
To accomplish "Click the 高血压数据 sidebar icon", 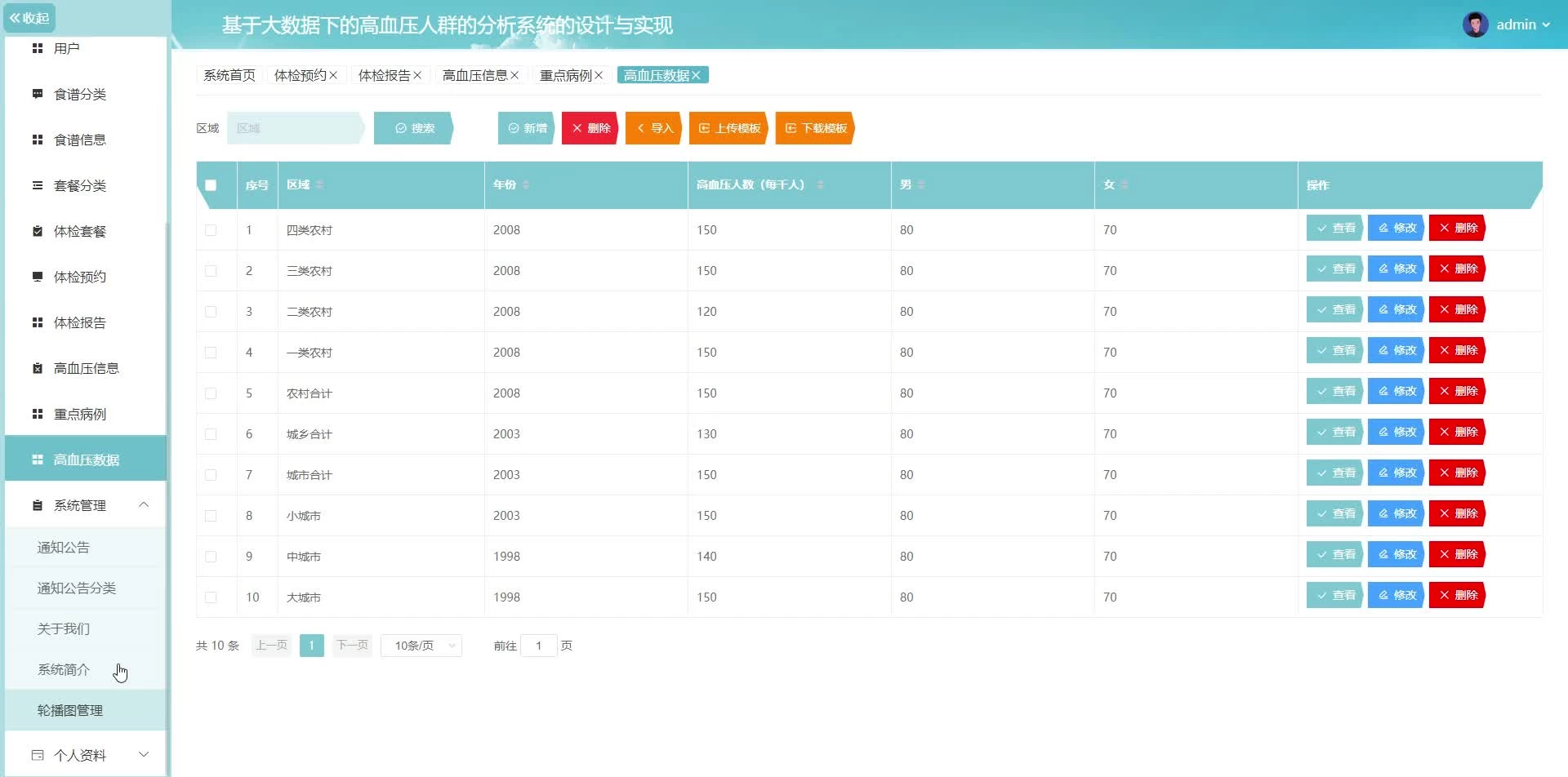I will [38, 460].
